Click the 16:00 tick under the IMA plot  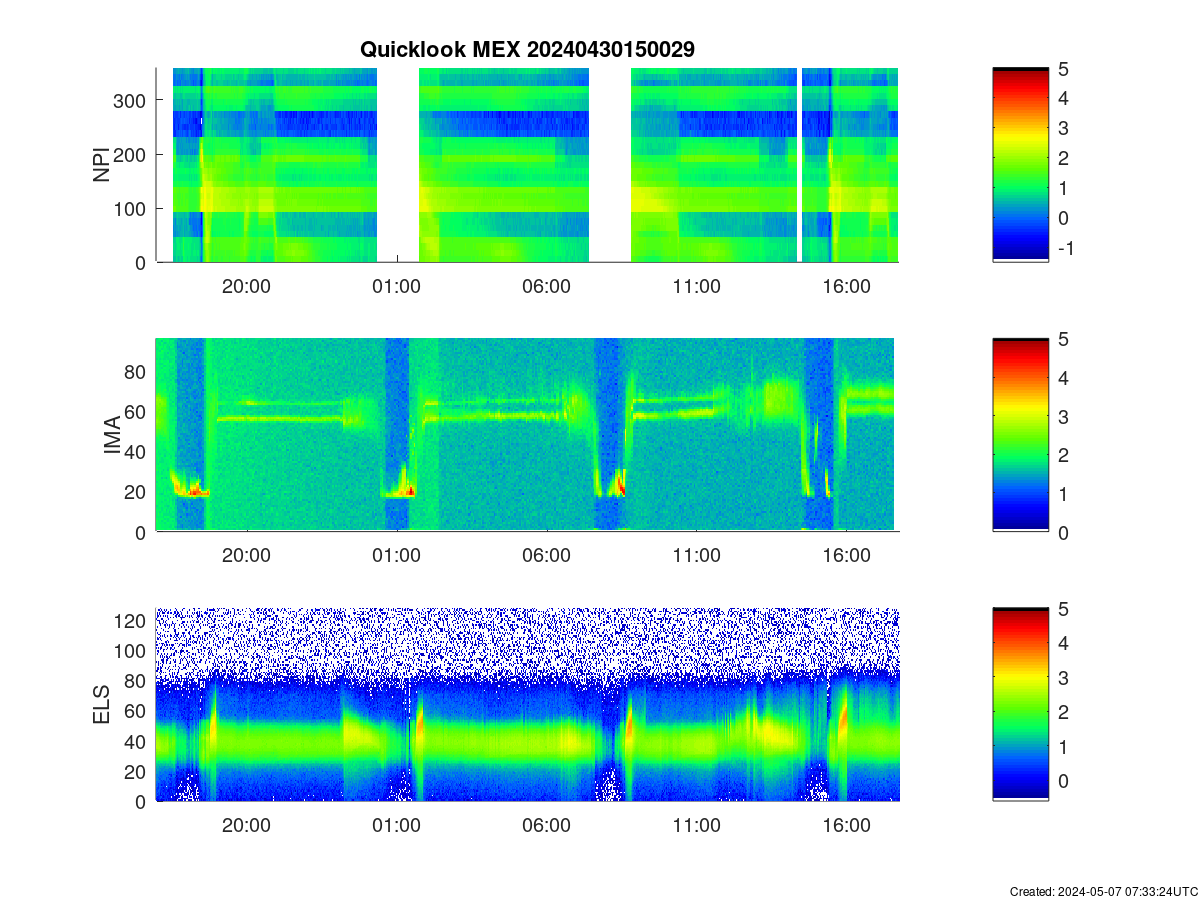pos(846,556)
